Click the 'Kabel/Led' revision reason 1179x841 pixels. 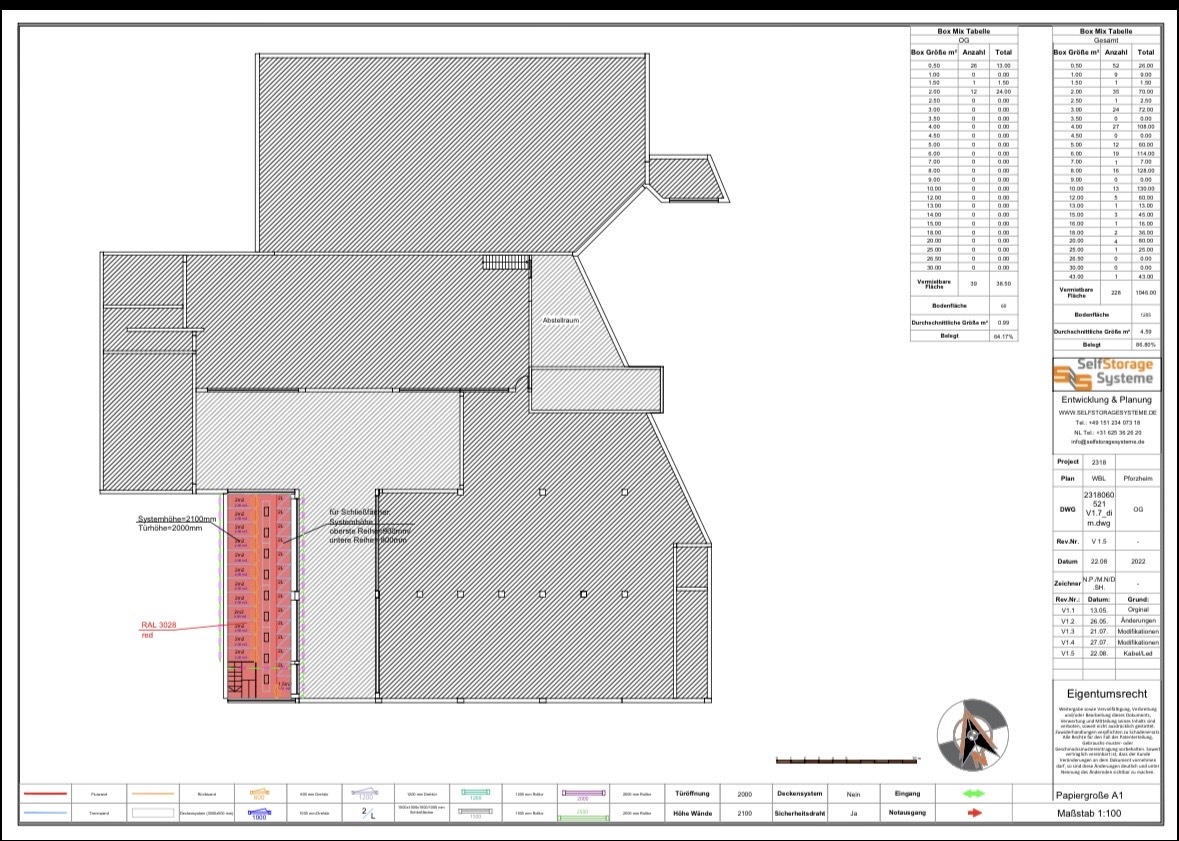pyautogui.click(x=1138, y=654)
